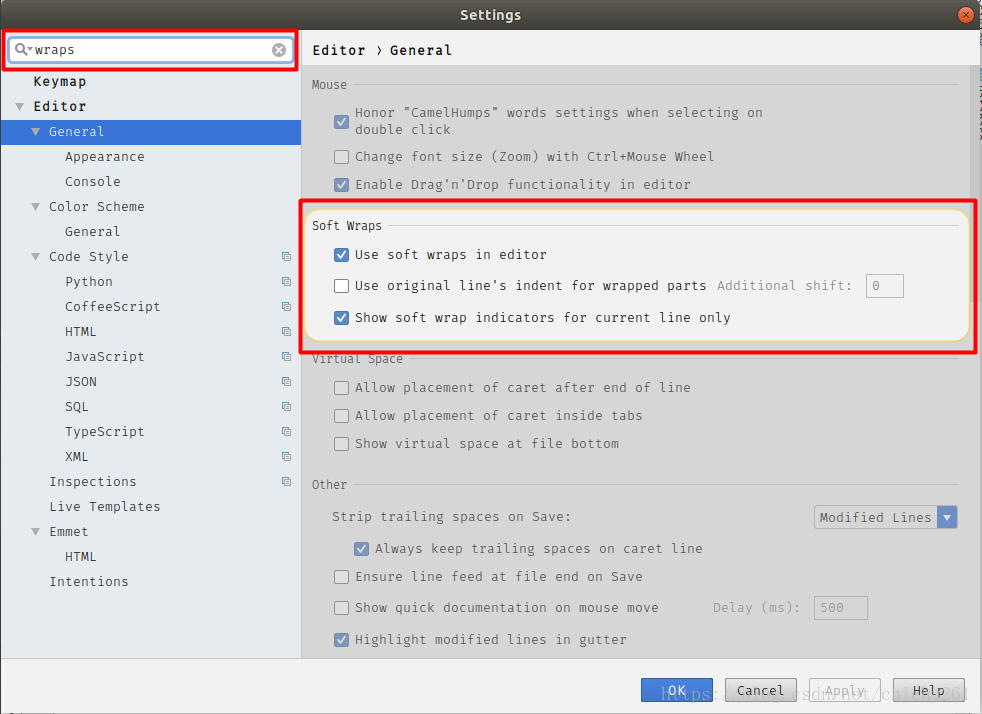Click the copy icon beside SQL

point(286,406)
